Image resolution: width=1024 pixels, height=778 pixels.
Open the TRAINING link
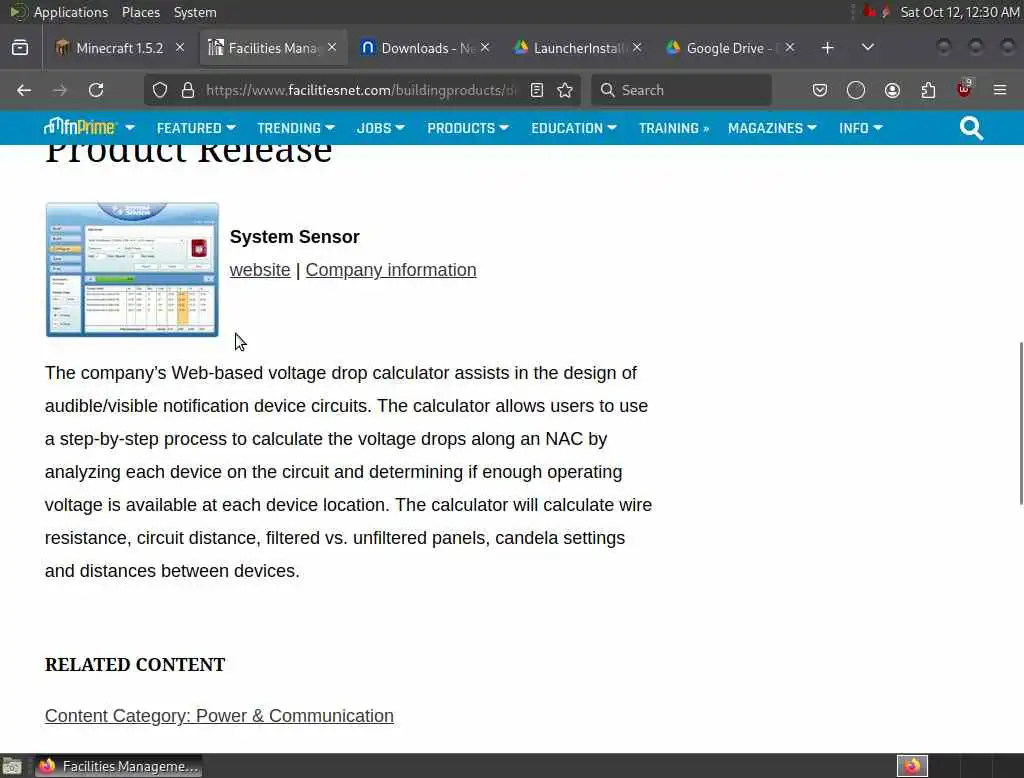pos(673,128)
